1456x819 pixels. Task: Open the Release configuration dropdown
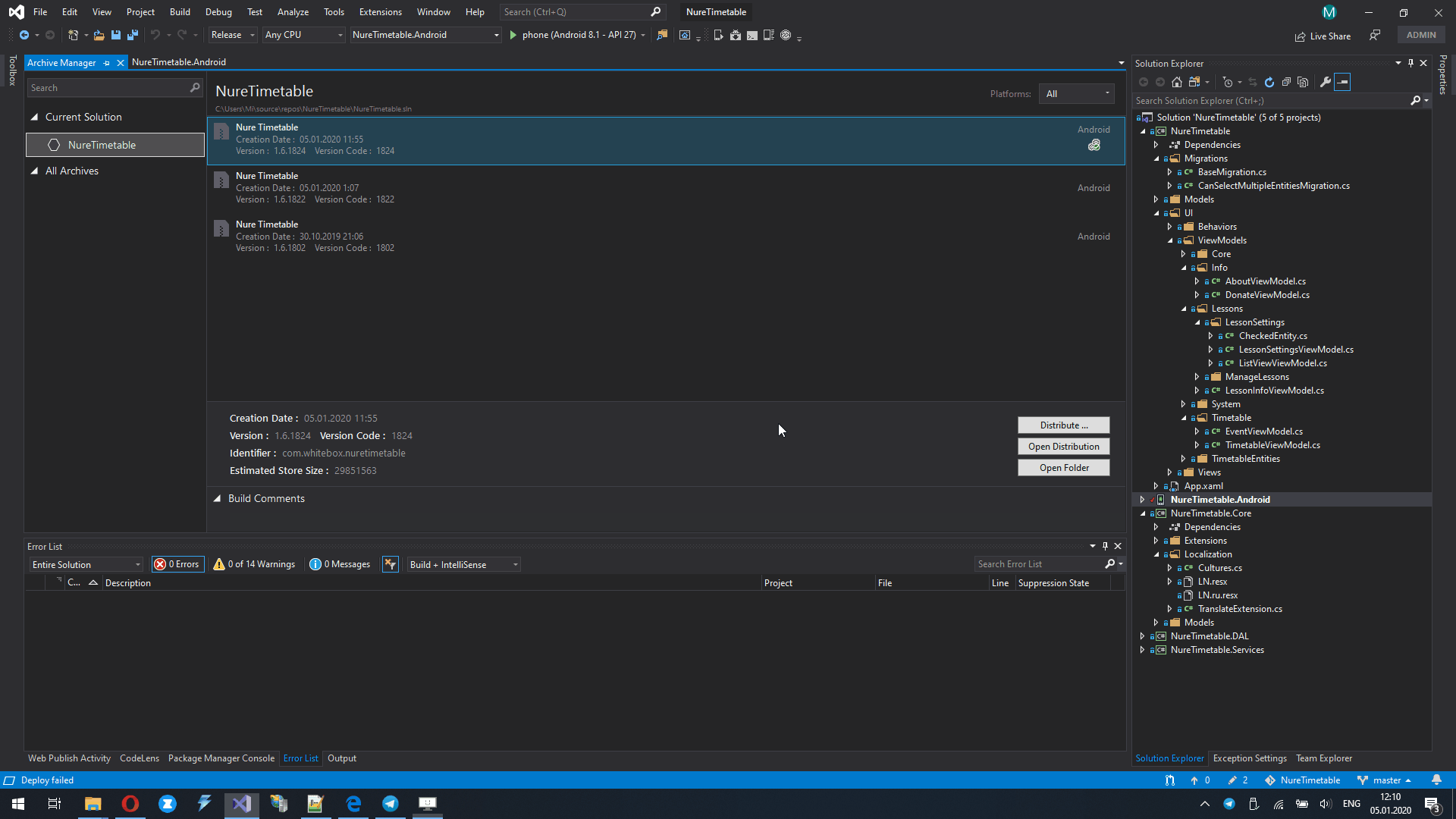233,35
